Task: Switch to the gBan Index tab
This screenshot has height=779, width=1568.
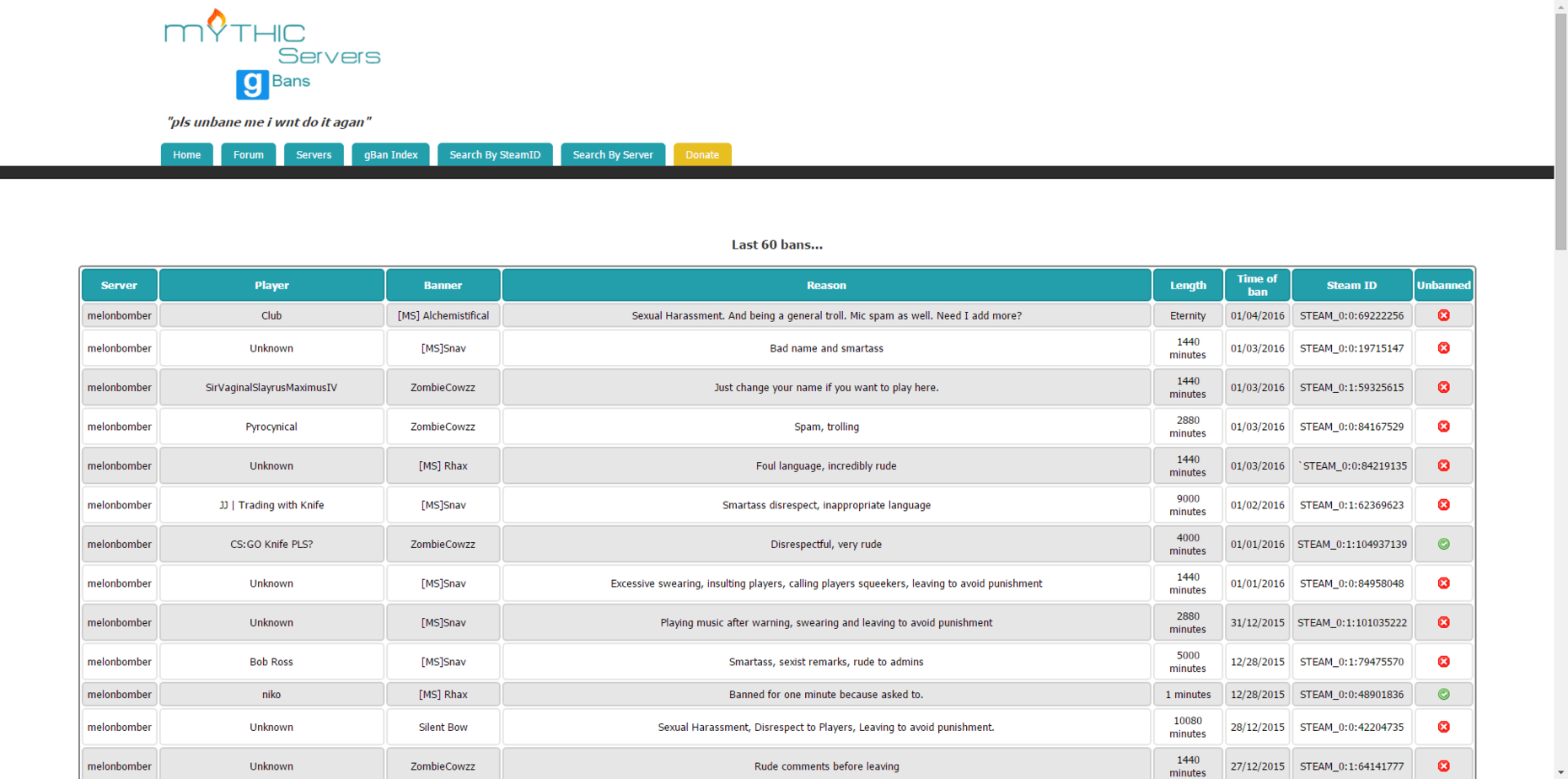Action: [391, 154]
